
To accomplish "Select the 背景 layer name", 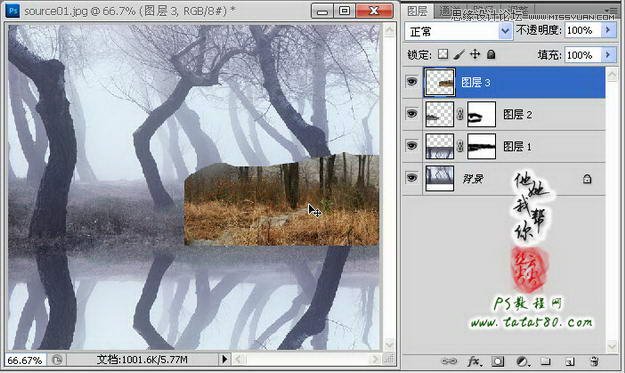I will pyautogui.click(x=473, y=179).
